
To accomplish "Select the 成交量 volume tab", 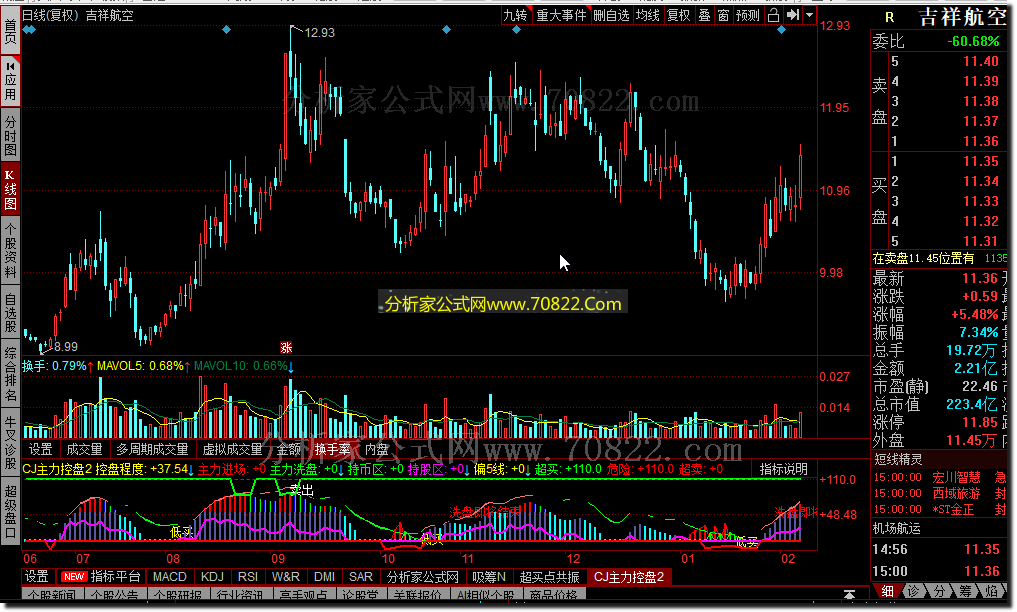I will [85, 449].
